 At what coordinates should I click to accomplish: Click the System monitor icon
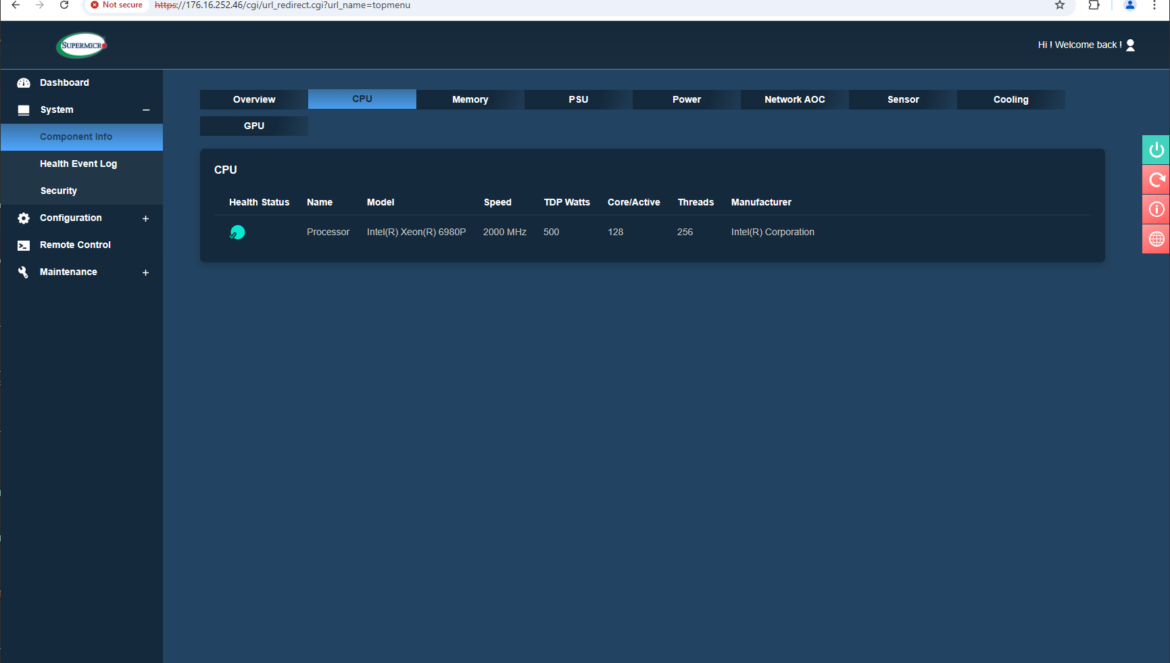[x=24, y=110]
